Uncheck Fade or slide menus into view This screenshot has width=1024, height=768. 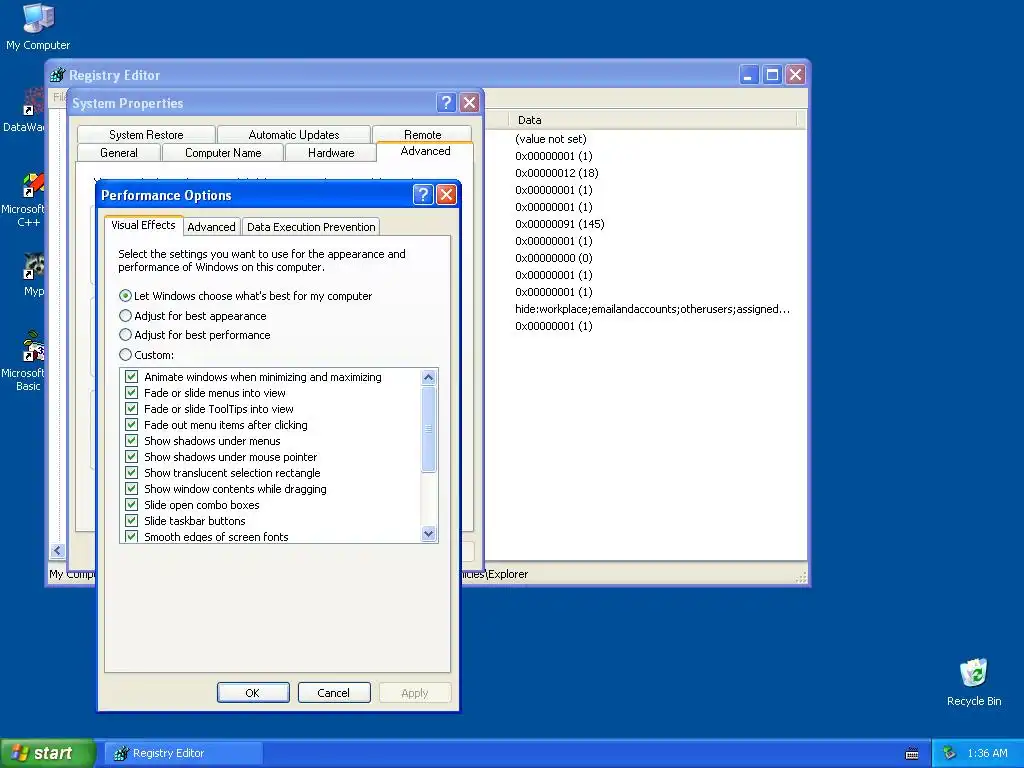click(x=131, y=392)
